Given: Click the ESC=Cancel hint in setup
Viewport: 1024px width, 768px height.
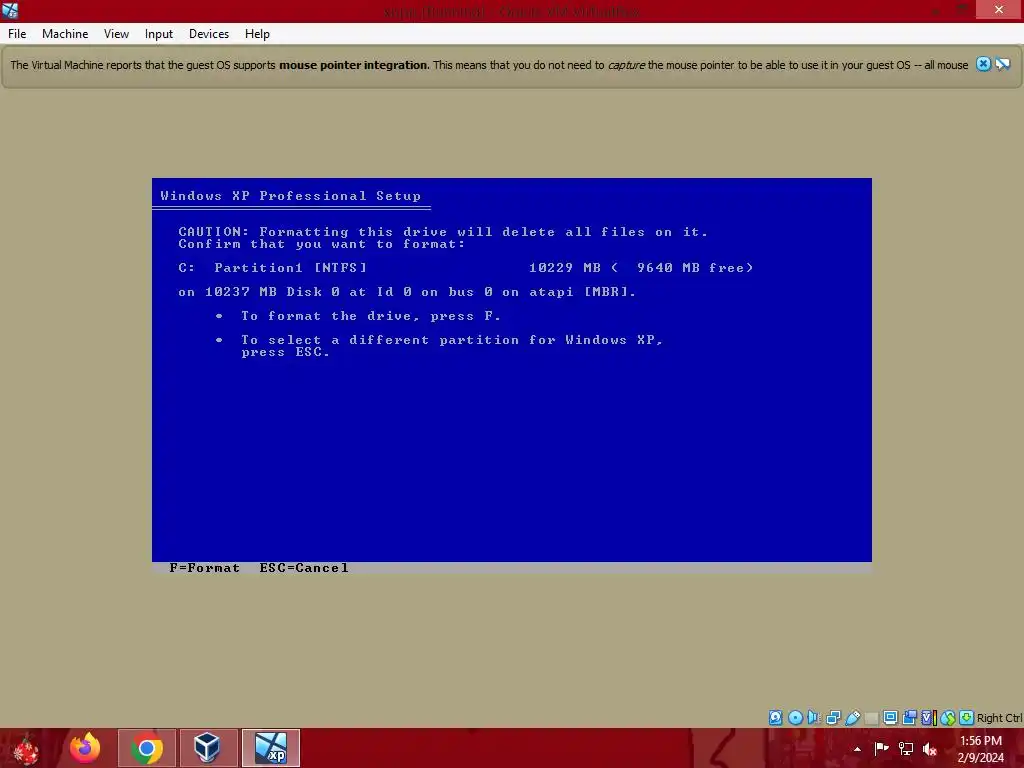Looking at the screenshot, I should (x=304, y=568).
